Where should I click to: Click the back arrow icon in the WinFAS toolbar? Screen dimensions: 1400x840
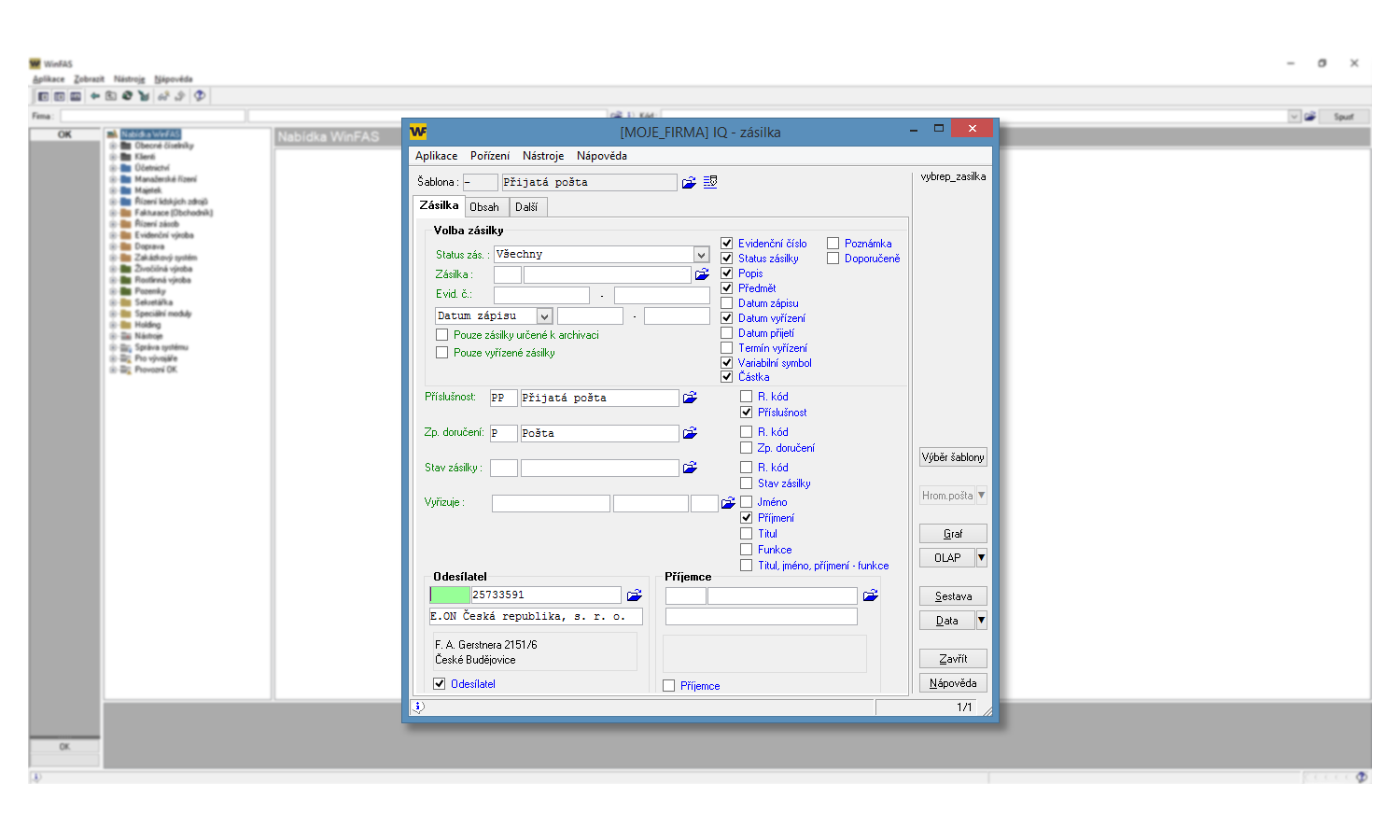(x=95, y=96)
